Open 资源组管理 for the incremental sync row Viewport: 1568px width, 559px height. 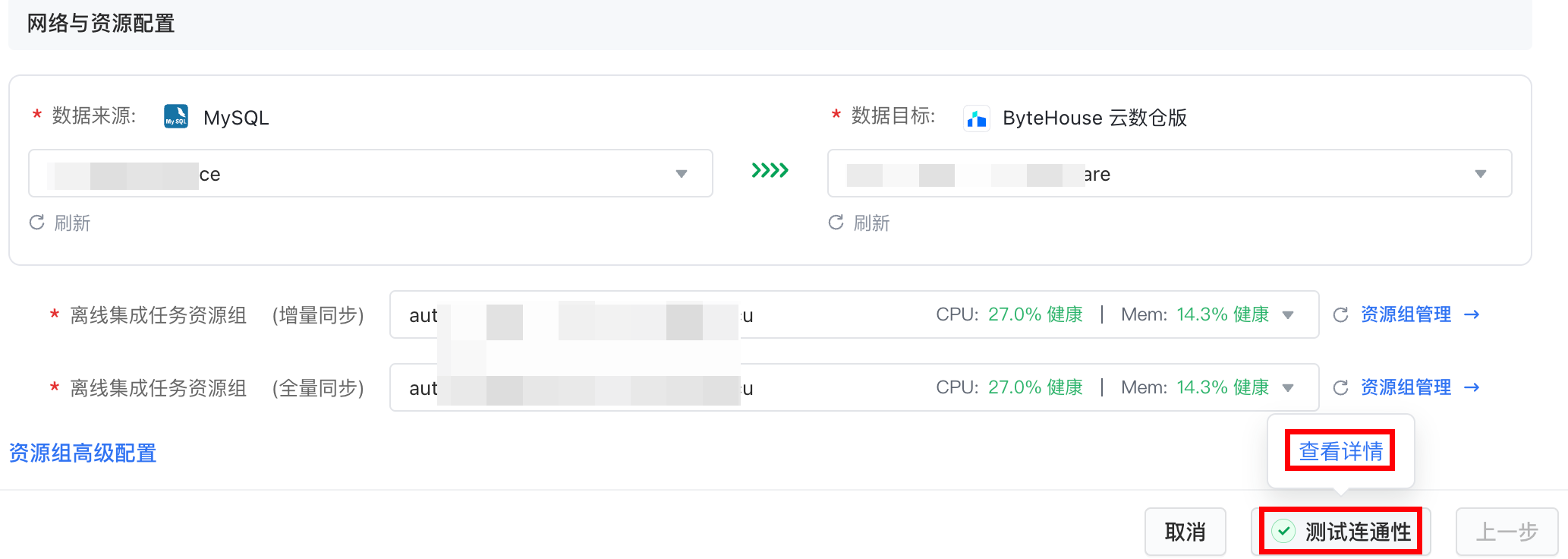click(1406, 314)
